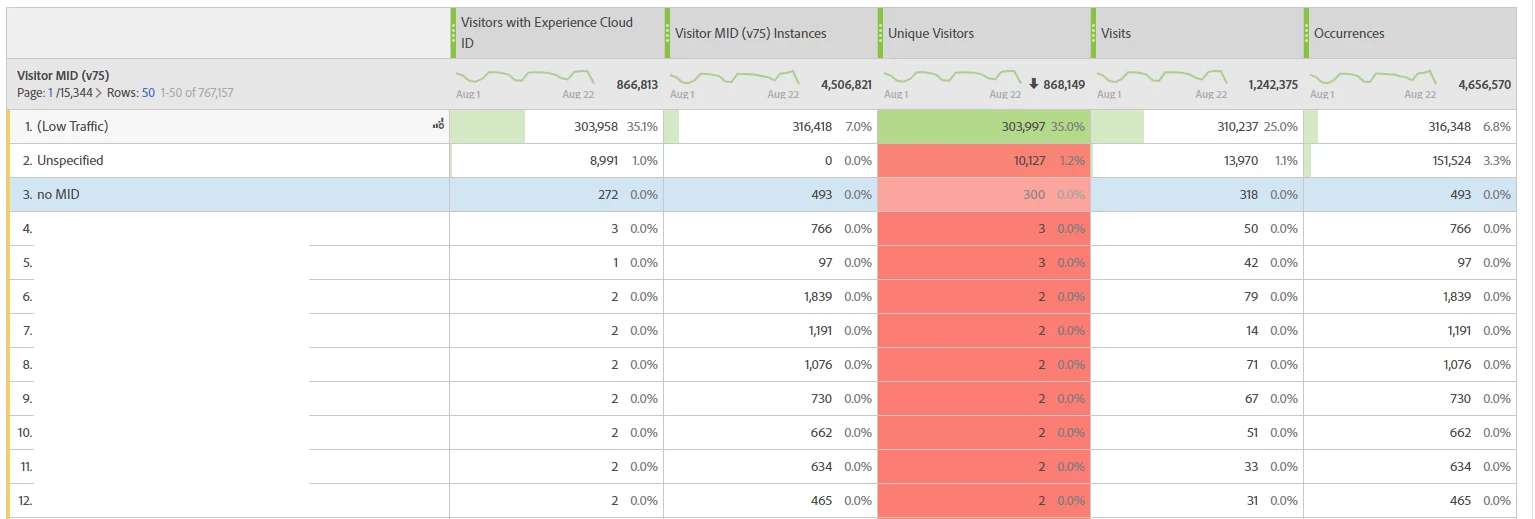Click total value 866,813
1535x519 pixels.
(637, 85)
